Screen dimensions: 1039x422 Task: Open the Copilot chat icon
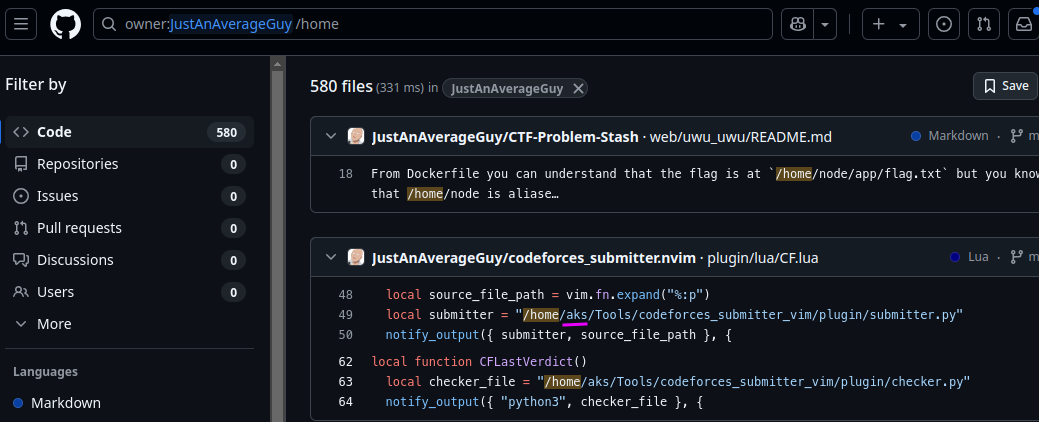(x=797, y=25)
